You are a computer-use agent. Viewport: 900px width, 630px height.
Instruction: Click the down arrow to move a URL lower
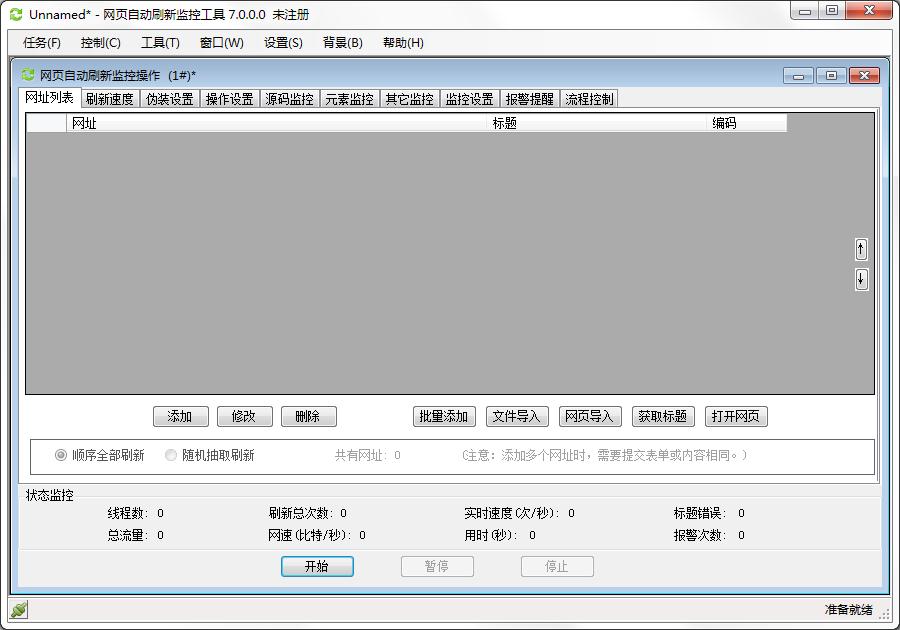(861, 279)
